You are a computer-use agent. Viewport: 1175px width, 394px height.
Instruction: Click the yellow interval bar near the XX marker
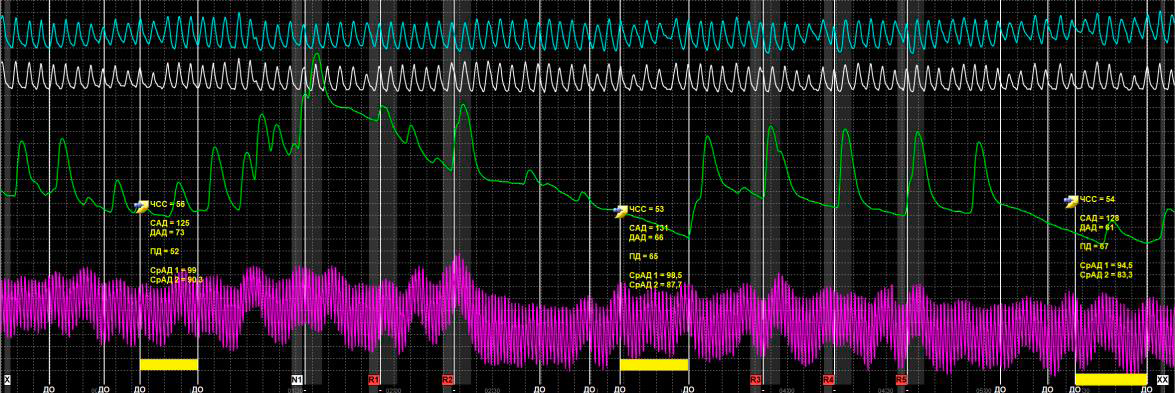(x=1111, y=379)
